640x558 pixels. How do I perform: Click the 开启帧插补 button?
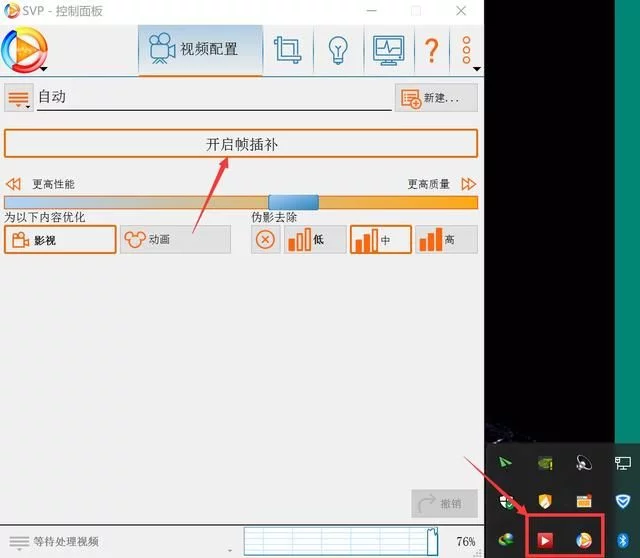241,144
